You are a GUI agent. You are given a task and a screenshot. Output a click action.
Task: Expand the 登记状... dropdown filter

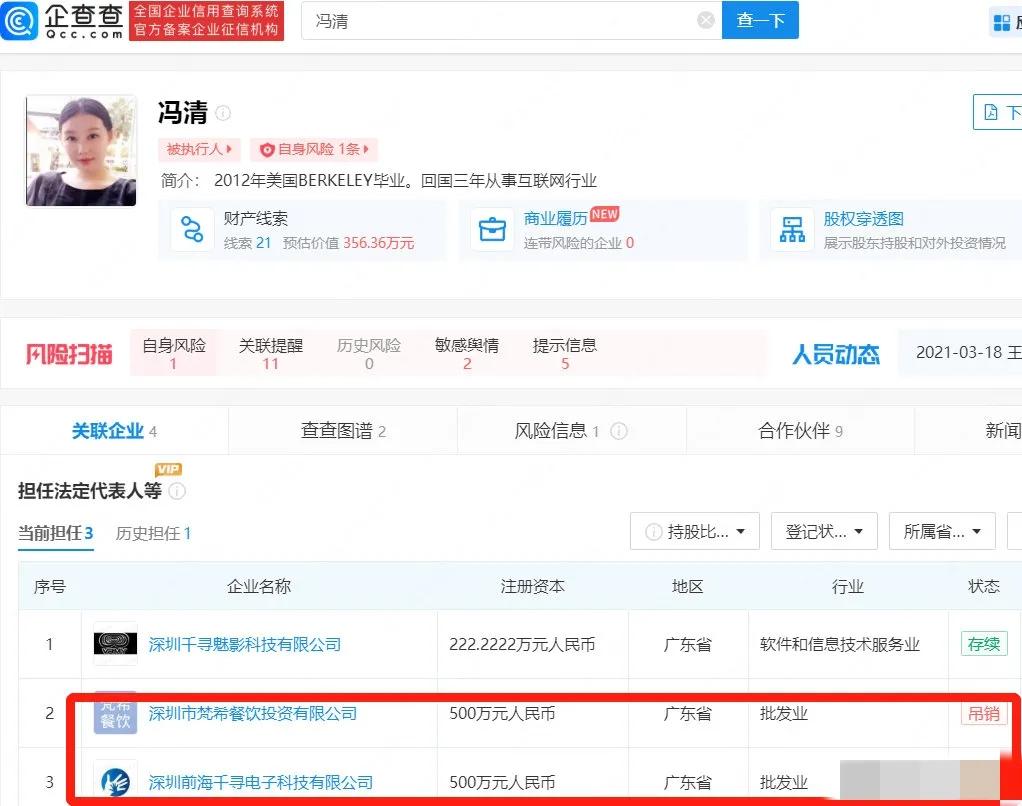pyautogui.click(x=825, y=532)
